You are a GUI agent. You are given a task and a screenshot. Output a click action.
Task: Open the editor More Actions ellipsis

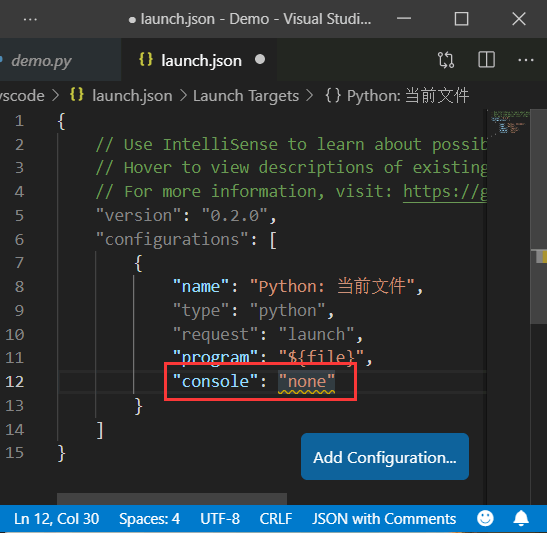[525, 60]
